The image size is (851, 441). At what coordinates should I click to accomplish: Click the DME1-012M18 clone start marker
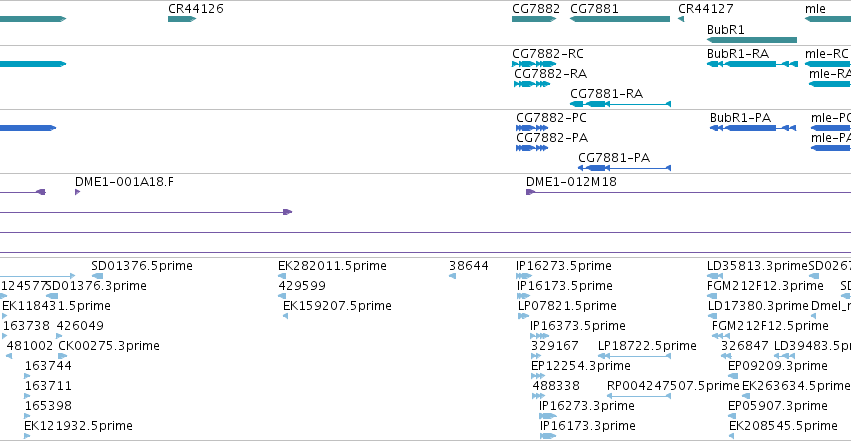(x=530, y=192)
